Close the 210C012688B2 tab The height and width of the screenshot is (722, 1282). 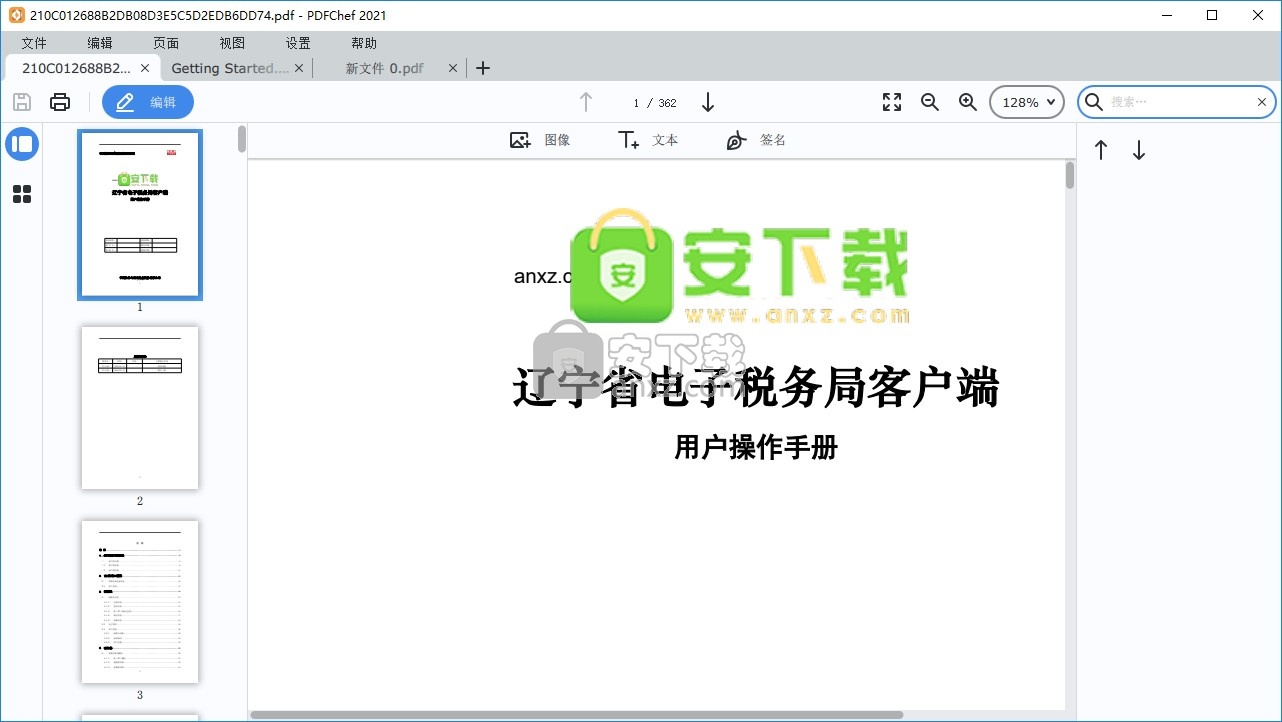click(145, 68)
